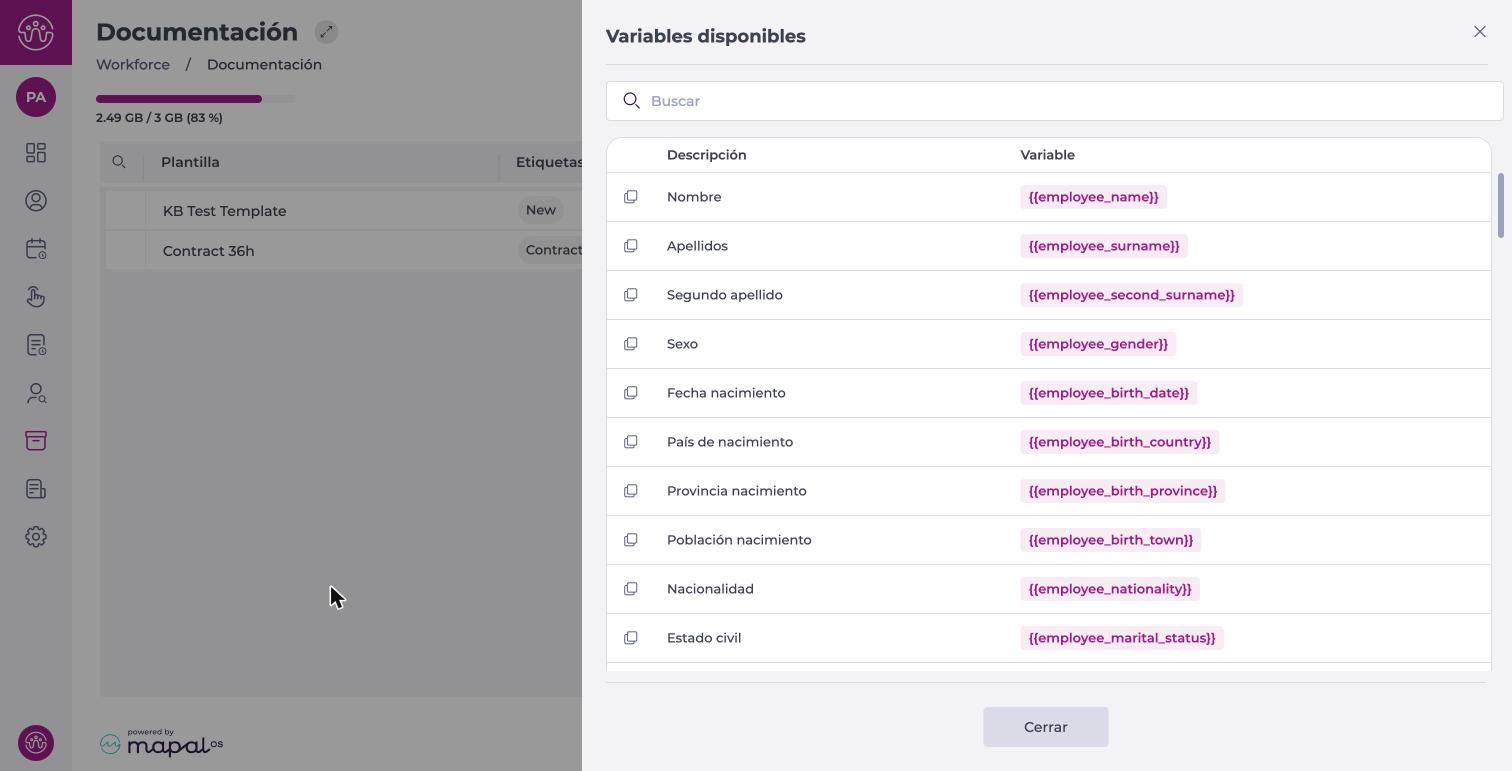Viewport: 1512px width, 771px height.
Task: Close the Variables disponibles panel with X
Action: click(1480, 32)
